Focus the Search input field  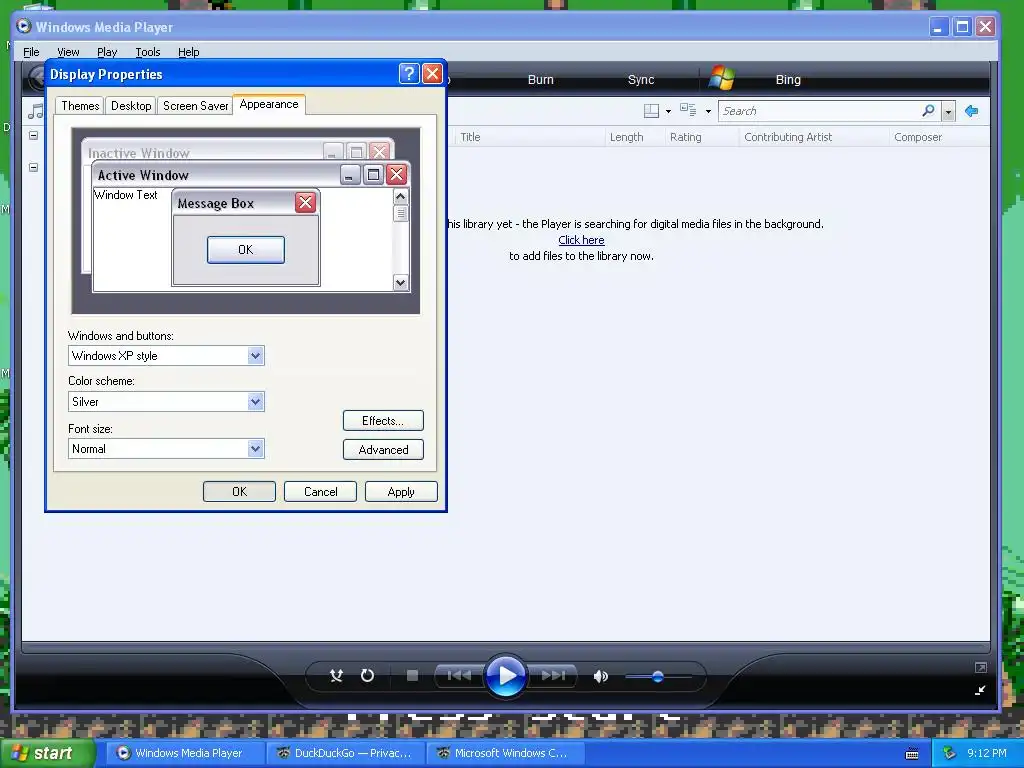(820, 111)
